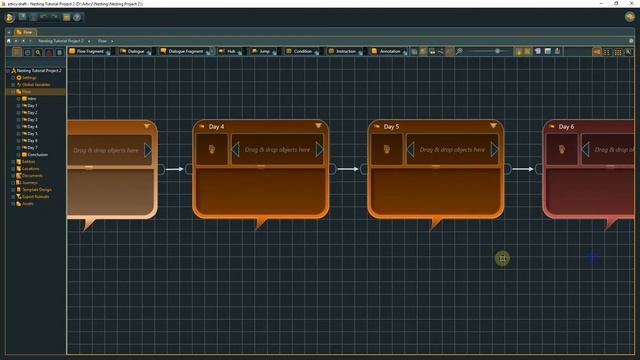Click left arrow in Day 4 attachment strip
The image size is (640, 360).
(236, 149)
